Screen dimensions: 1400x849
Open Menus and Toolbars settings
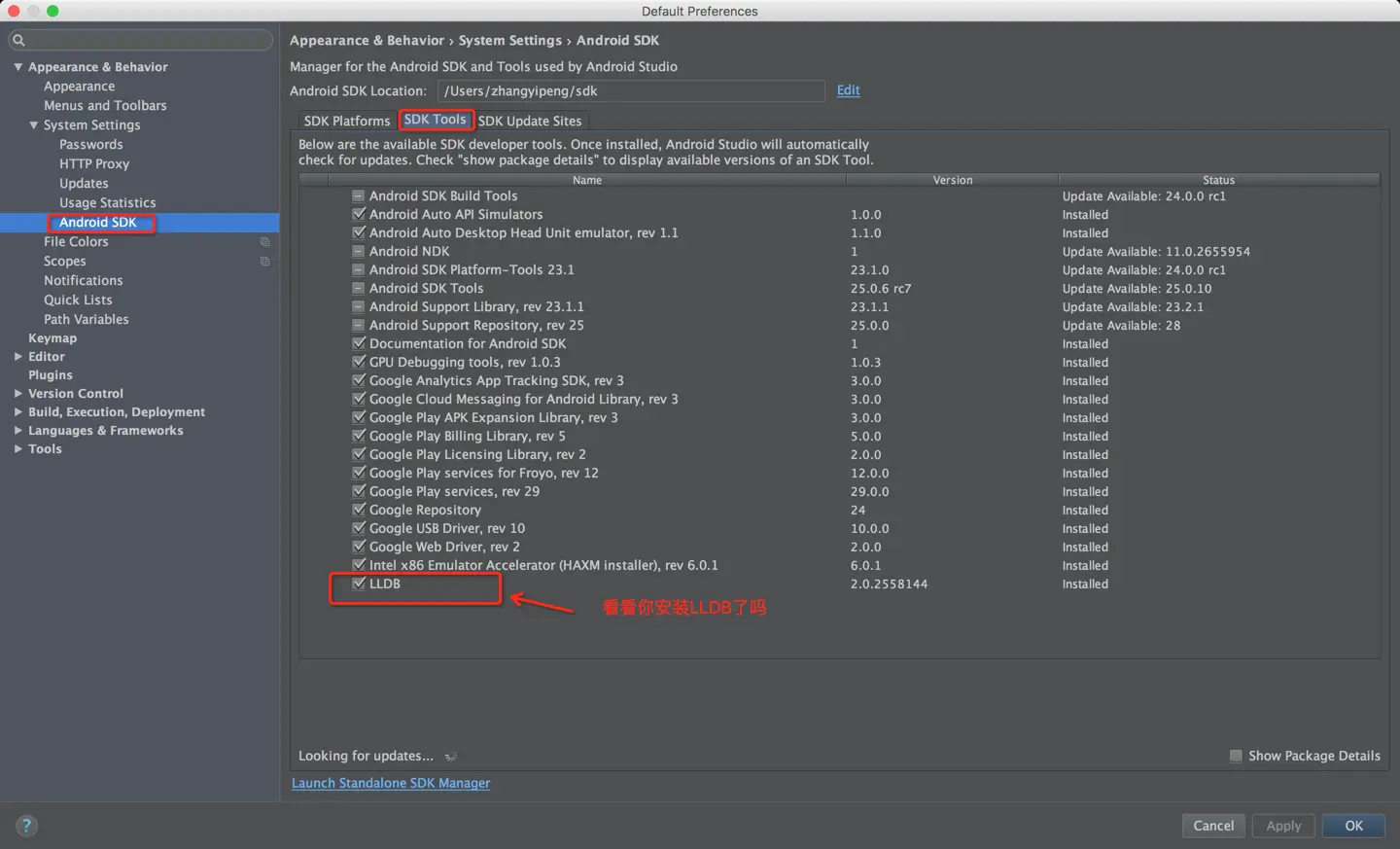[105, 106]
